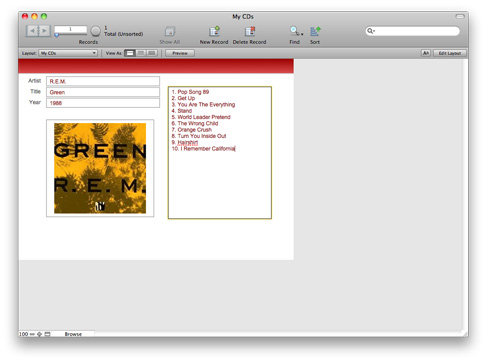Viewport: 486px width, 360px height.
Task: Click the Preview button
Action: pos(180,53)
